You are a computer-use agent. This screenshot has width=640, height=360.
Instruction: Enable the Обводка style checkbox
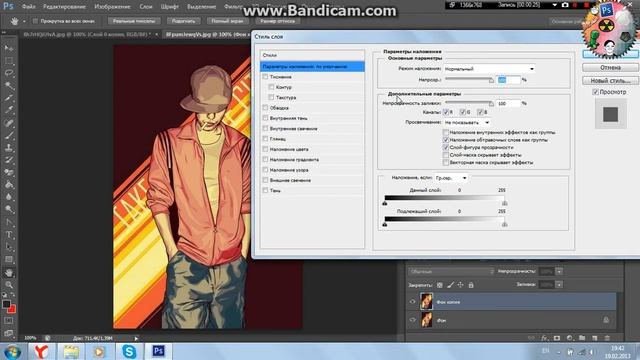click(266, 108)
